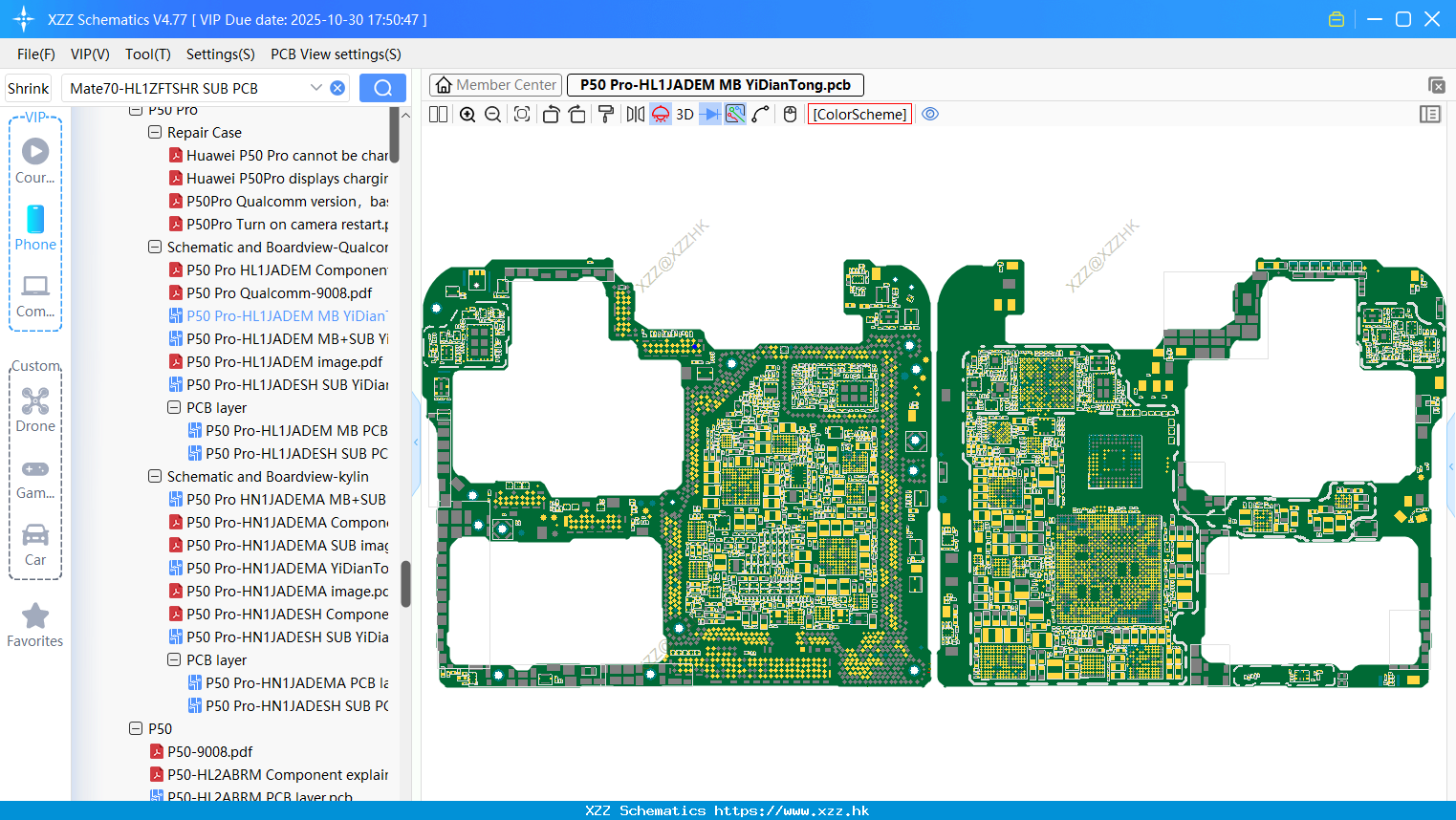Select the Car category icon

[35, 545]
